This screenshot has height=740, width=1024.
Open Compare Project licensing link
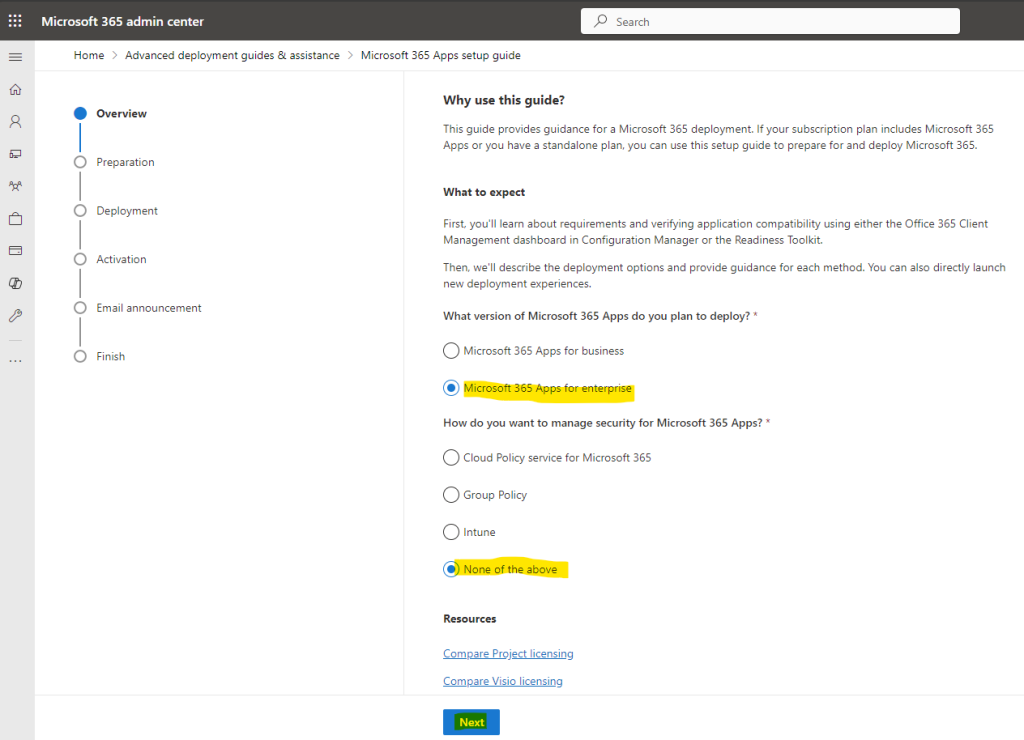(x=508, y=654)
